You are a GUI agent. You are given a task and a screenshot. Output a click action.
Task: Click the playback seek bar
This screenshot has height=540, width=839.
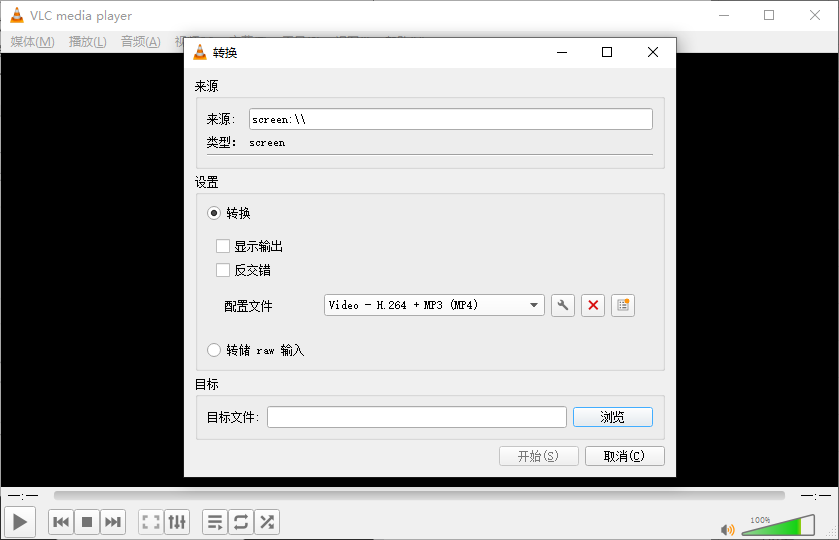(x=419, y=496)
